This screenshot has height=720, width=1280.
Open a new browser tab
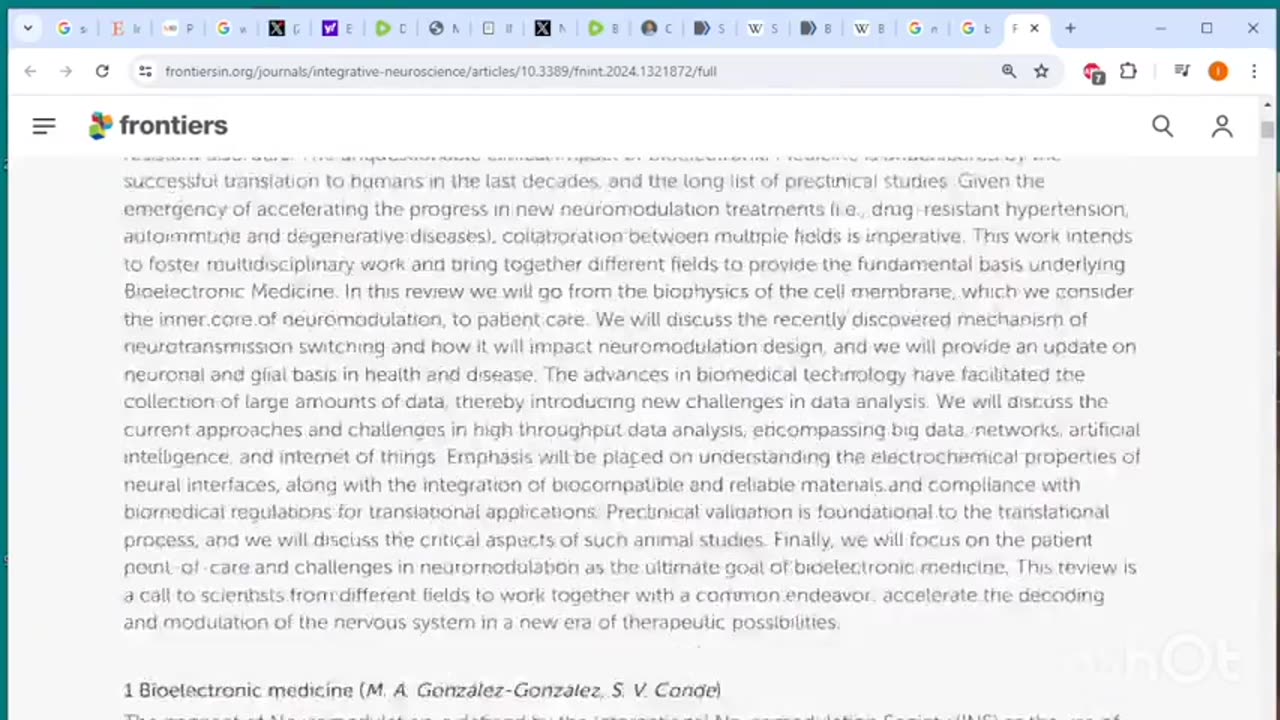click(1070, 28)
